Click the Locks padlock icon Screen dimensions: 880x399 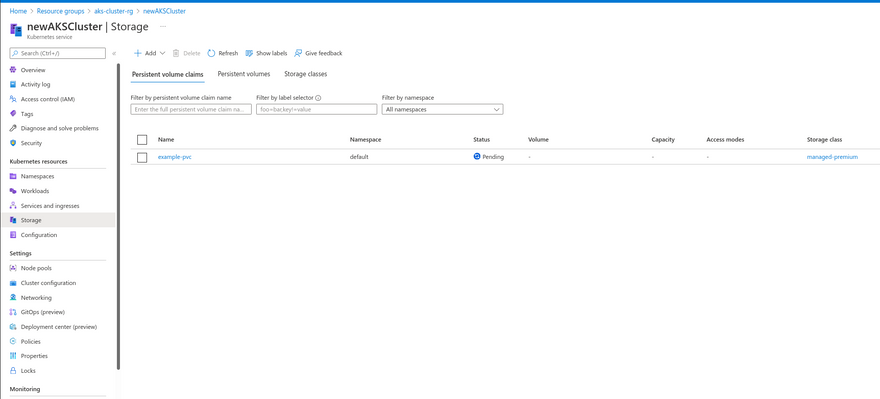click(13, 370)
